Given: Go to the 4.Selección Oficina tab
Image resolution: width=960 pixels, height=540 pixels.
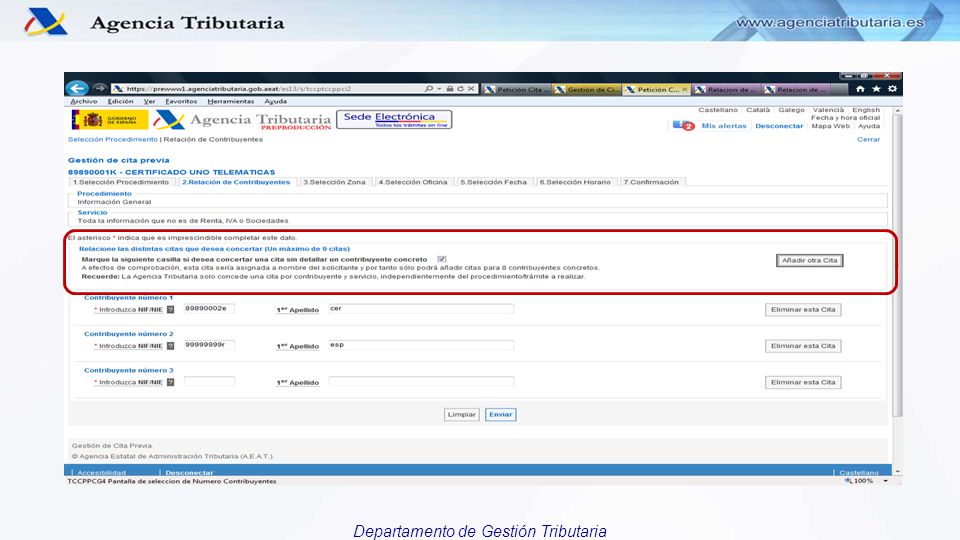Looking at the screenshot, I should point(413,182).
